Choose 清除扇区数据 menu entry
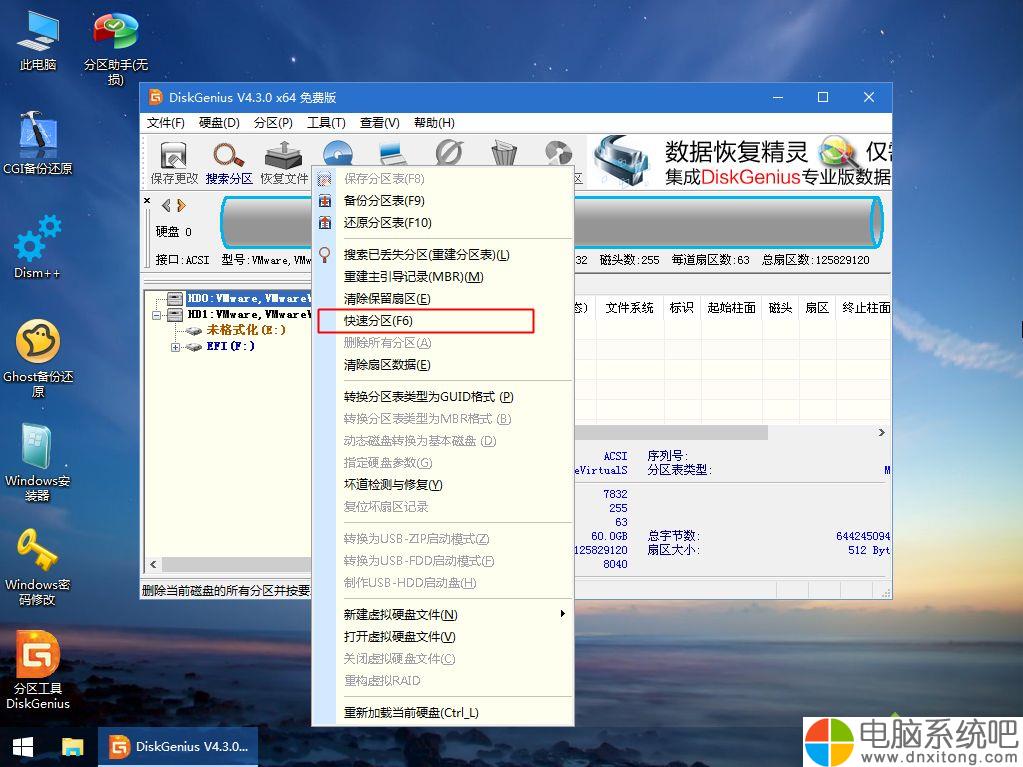The height and width of the screenshot is (767, 1023). [443, 365]
